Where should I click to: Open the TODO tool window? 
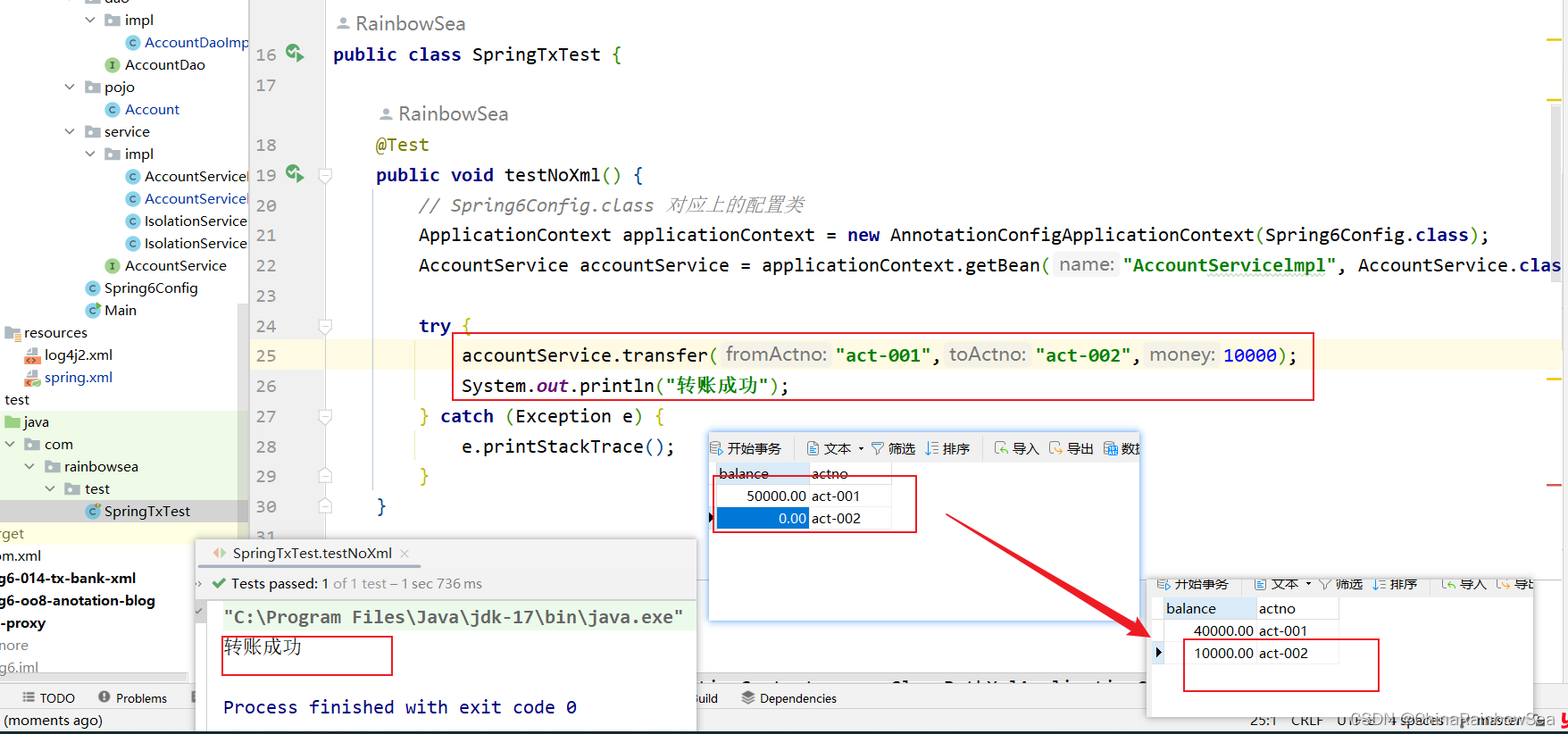pos(49,698)
